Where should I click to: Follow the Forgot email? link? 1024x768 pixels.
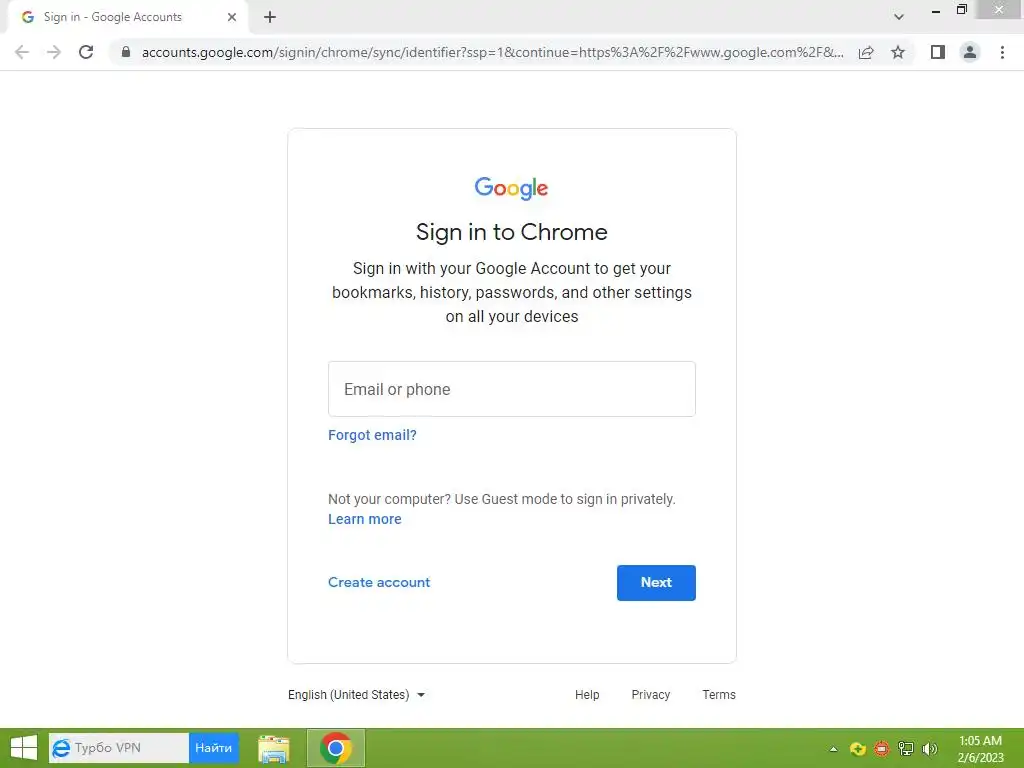372,435
